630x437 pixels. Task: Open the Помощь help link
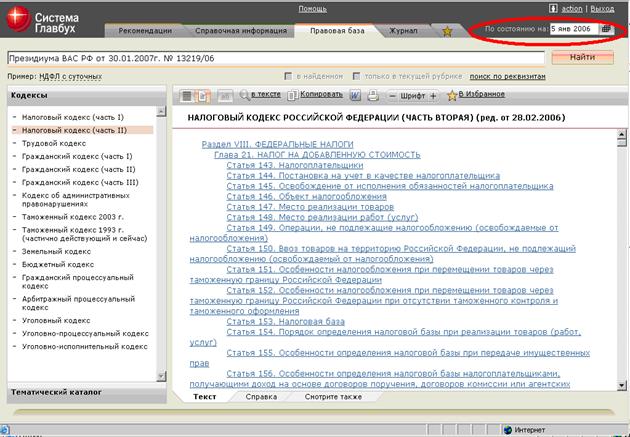pos(313,9)
